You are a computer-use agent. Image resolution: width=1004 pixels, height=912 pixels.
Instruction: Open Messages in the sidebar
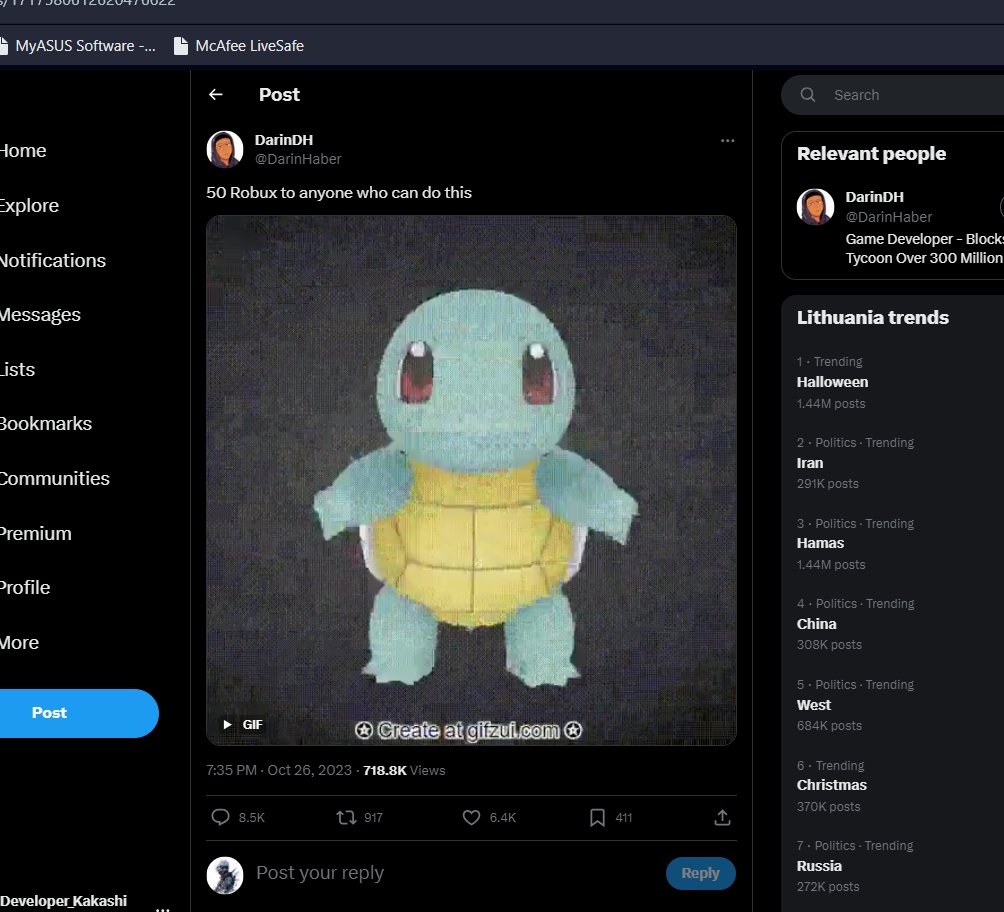click(x=40, y=315)
